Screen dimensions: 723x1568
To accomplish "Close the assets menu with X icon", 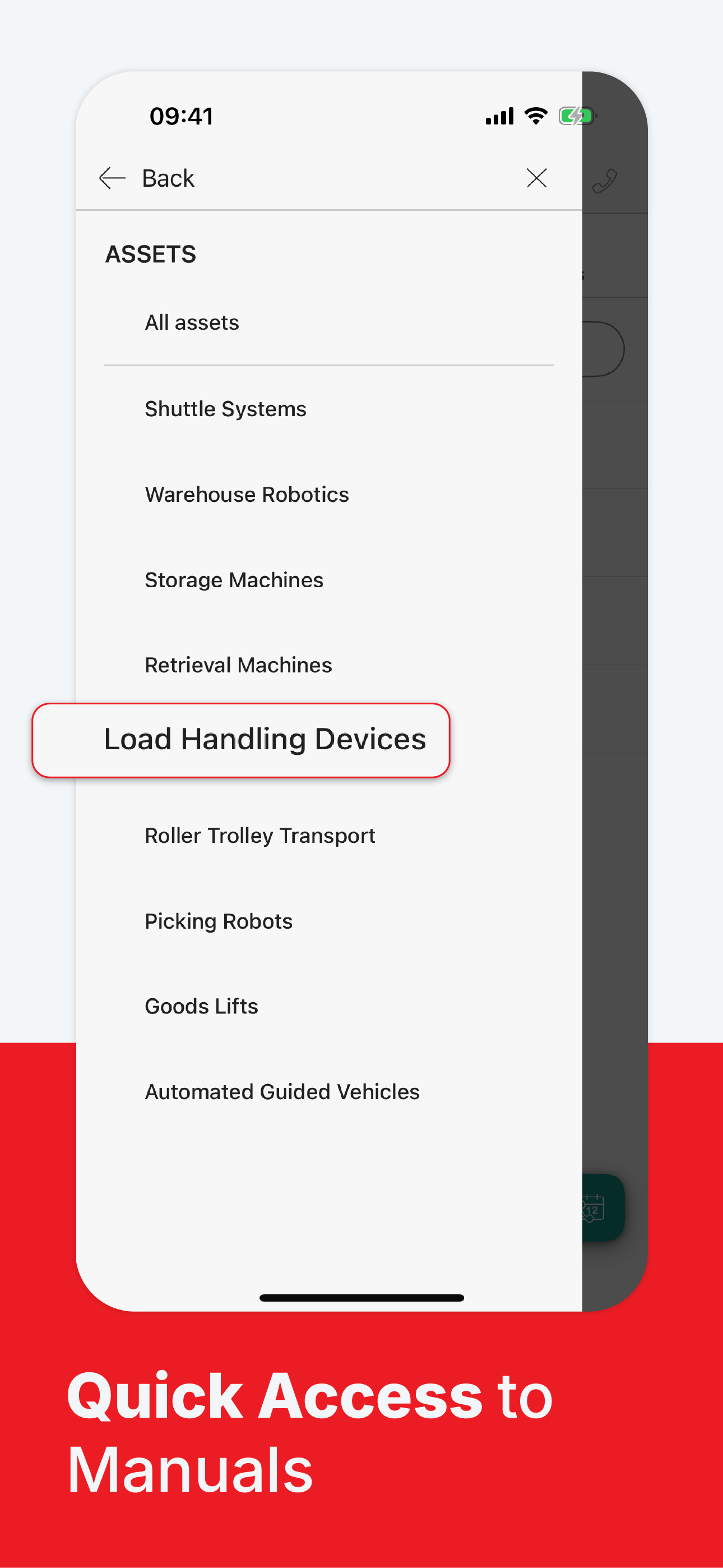I will [x=536, y=178].
